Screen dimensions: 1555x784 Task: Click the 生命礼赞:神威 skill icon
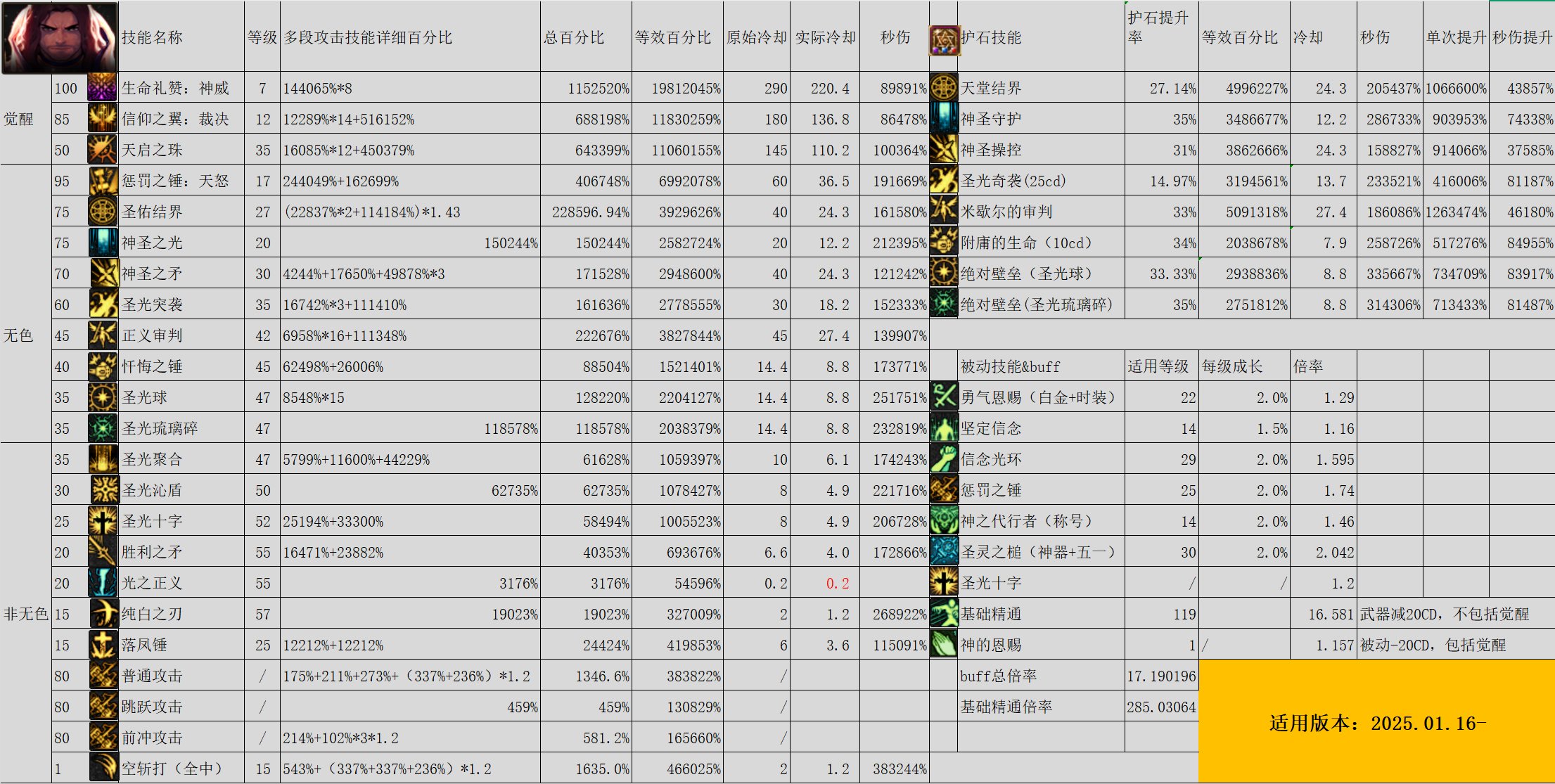pos(102,88)
